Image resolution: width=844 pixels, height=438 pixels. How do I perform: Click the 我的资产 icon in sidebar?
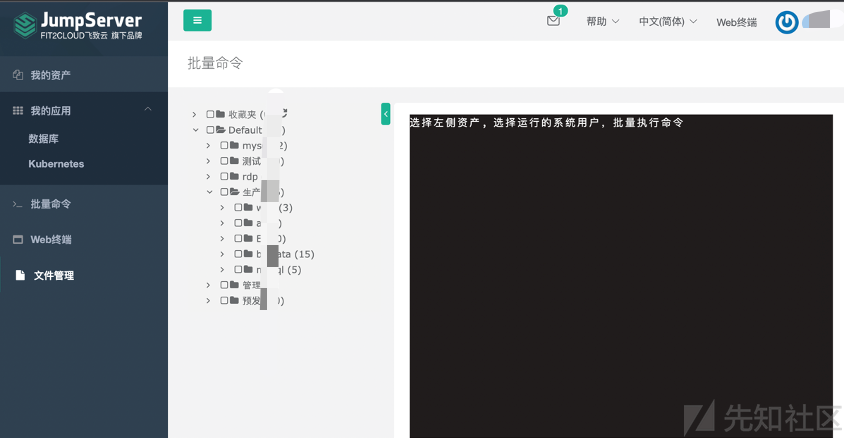click(x=18, y=75)
